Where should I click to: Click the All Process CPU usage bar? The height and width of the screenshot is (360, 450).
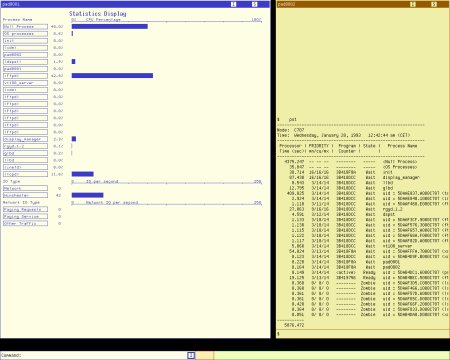pyautogui.click(x=110, y=27)
